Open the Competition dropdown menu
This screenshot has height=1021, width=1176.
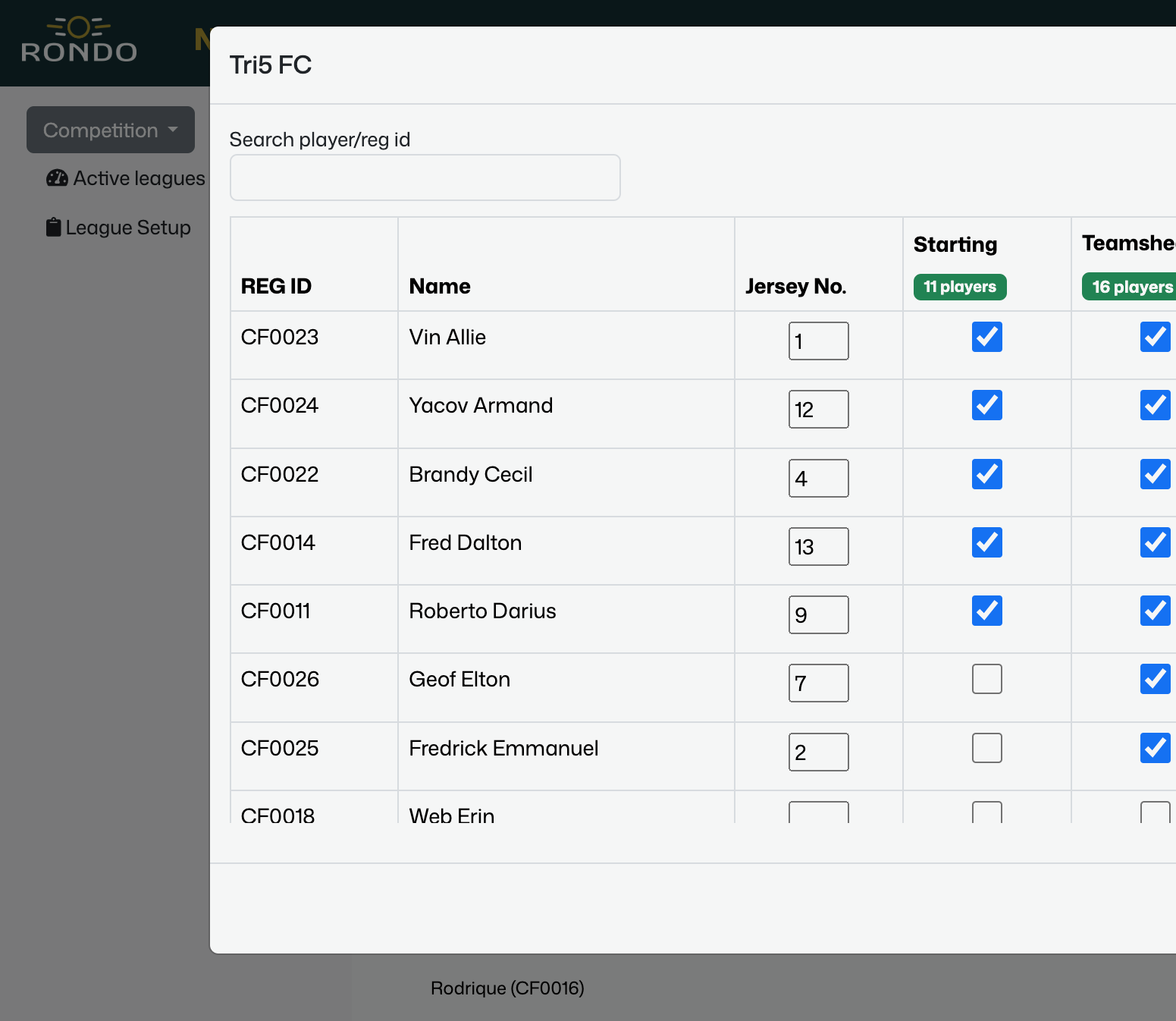111,130
